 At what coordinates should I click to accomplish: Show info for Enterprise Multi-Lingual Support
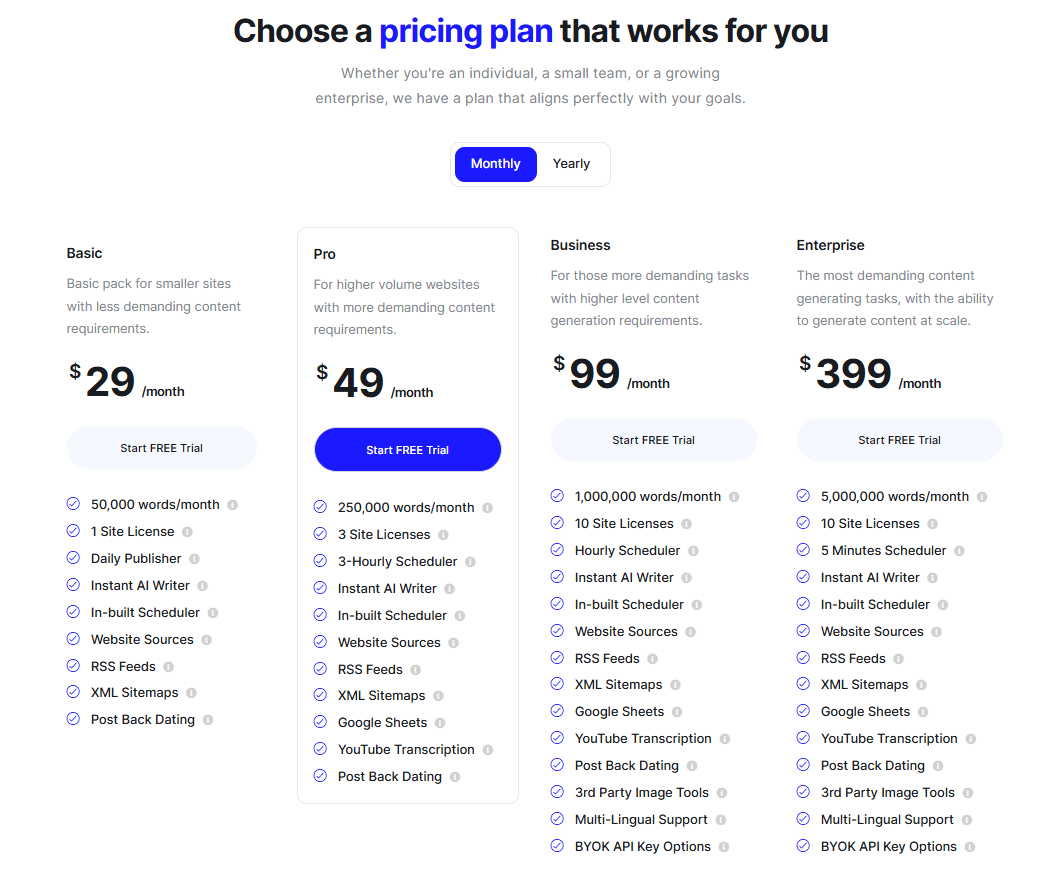tap(967, 820)
